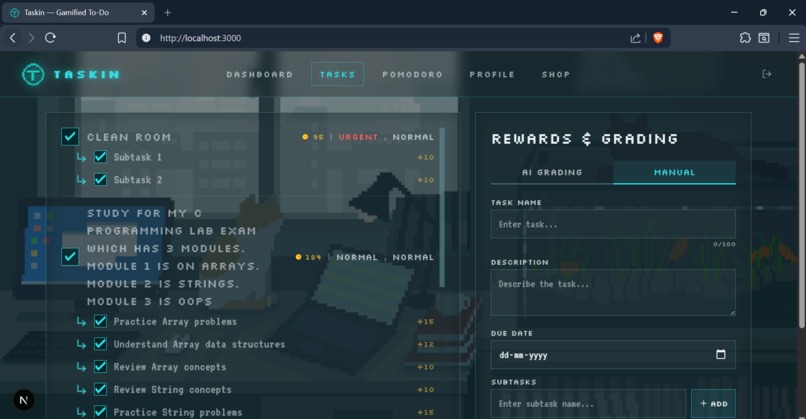Viewport: 806px width, 419px height.
Task: Click the 0/100 character counter
Action: [724, 244]
